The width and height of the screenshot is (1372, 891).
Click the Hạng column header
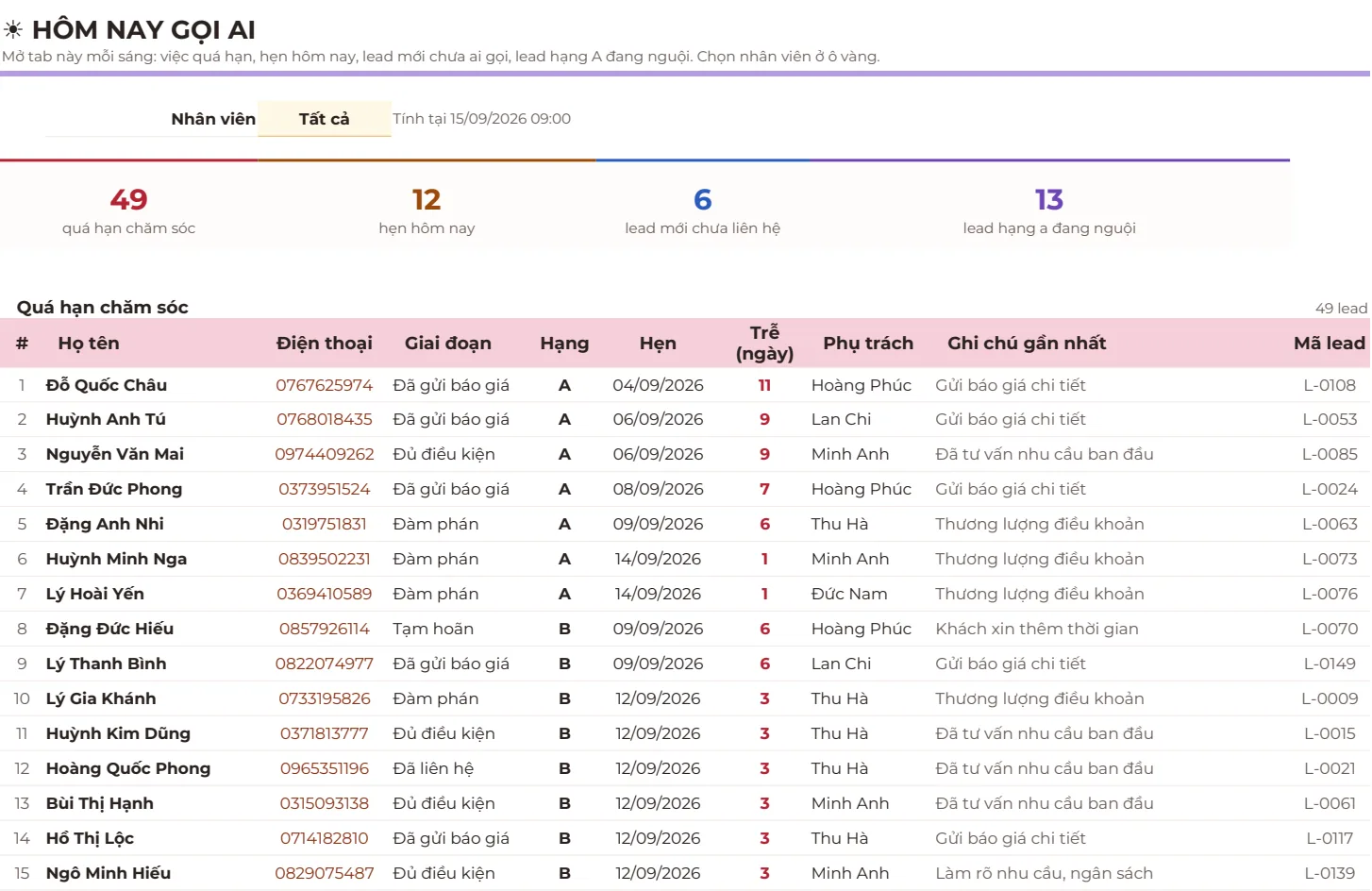[564, 344]
